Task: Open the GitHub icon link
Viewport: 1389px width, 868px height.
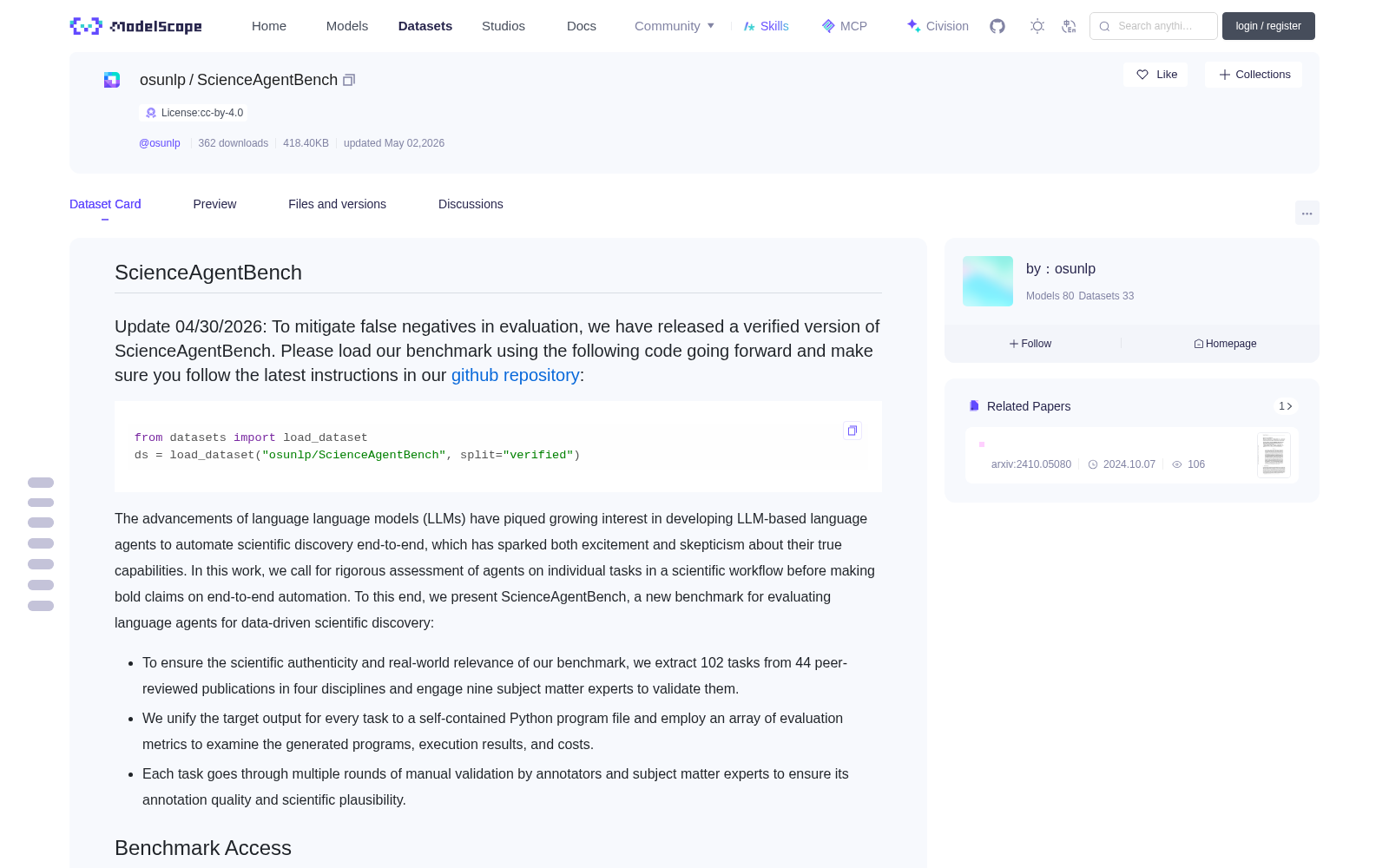Action: [x=997, y=26]
